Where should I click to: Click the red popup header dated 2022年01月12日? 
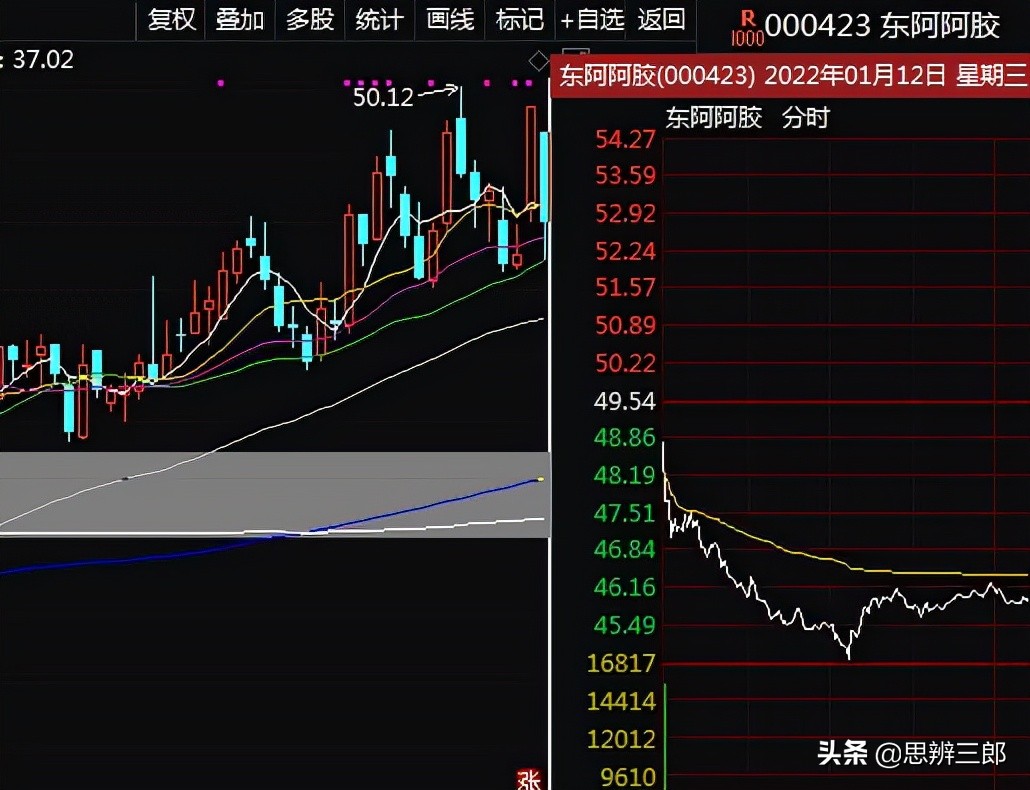point(790,76)
